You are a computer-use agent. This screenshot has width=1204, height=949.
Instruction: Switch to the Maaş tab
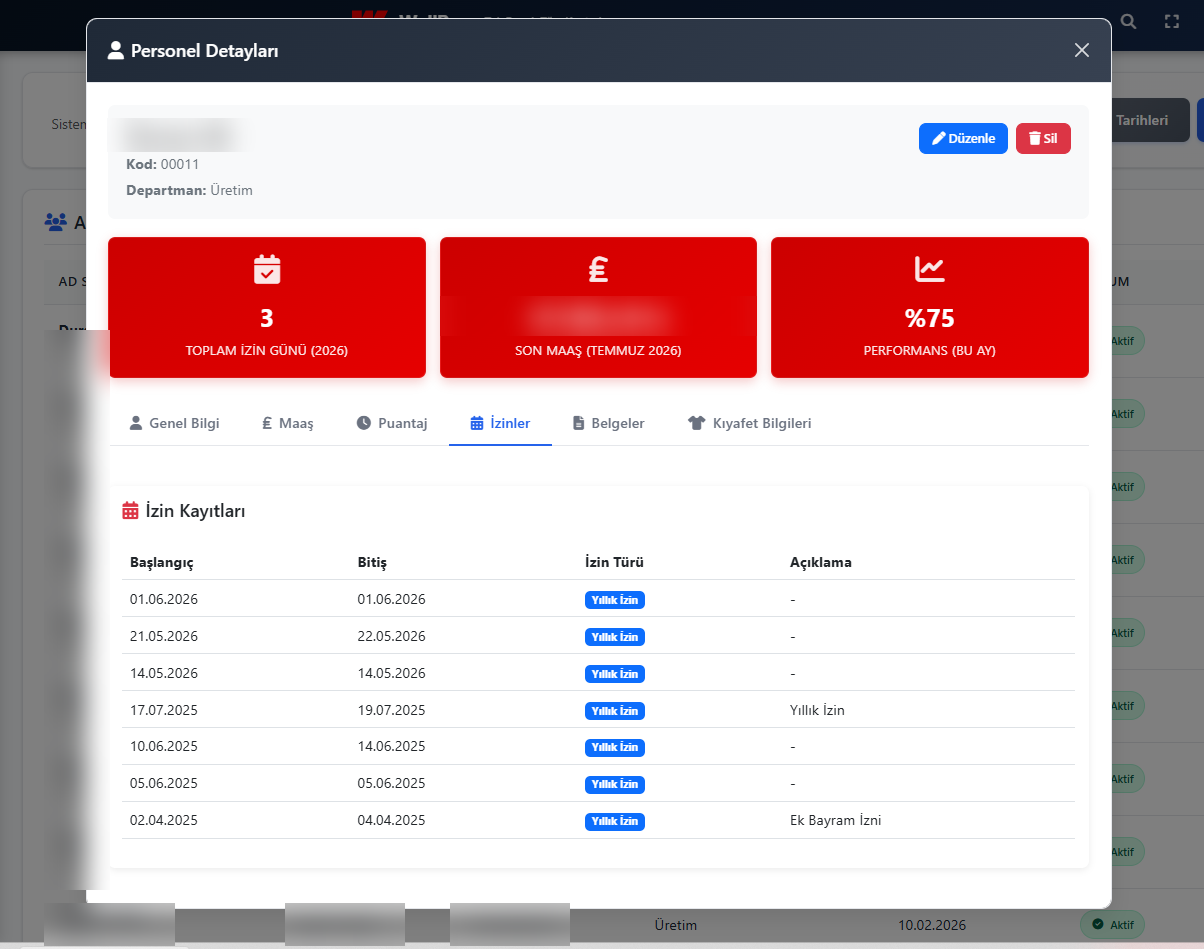pos(288,423)
